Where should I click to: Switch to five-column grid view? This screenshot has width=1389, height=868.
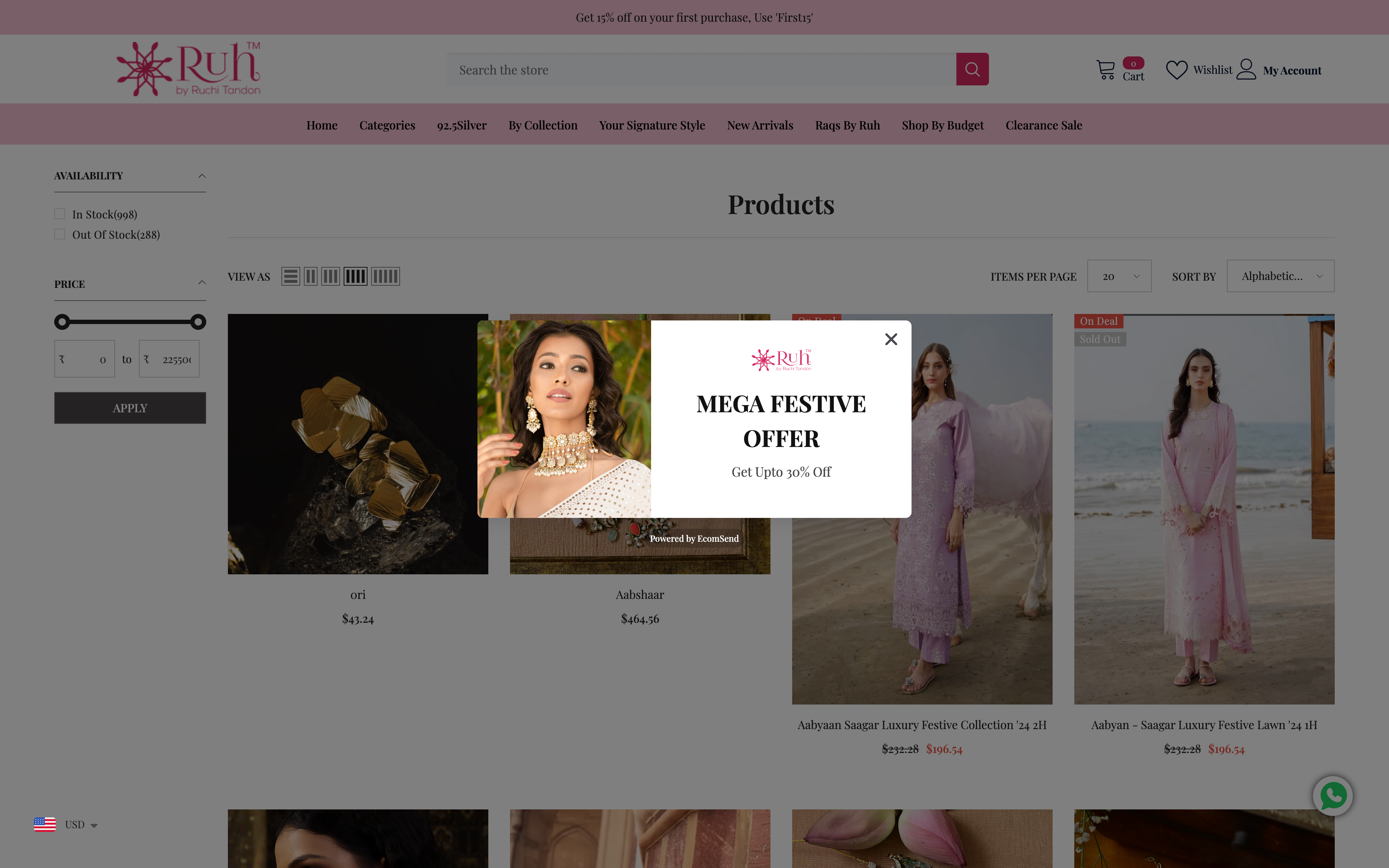385,277
